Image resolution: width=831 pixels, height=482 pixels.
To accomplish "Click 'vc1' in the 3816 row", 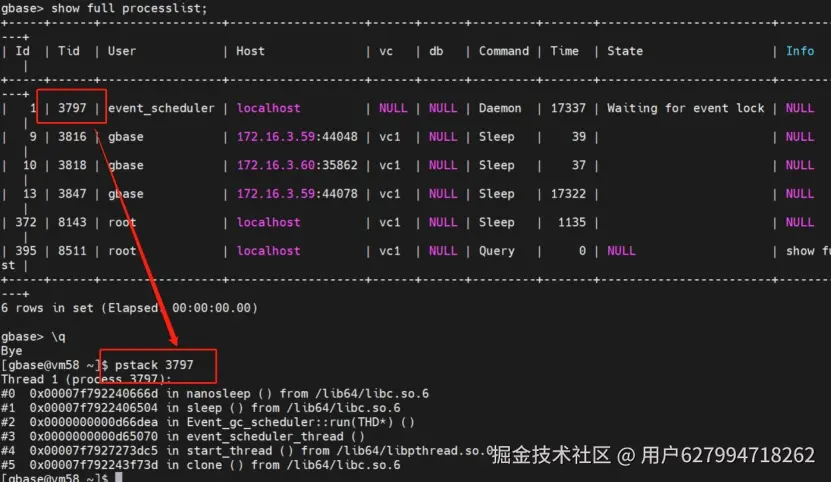I will (x=390, y=137).
